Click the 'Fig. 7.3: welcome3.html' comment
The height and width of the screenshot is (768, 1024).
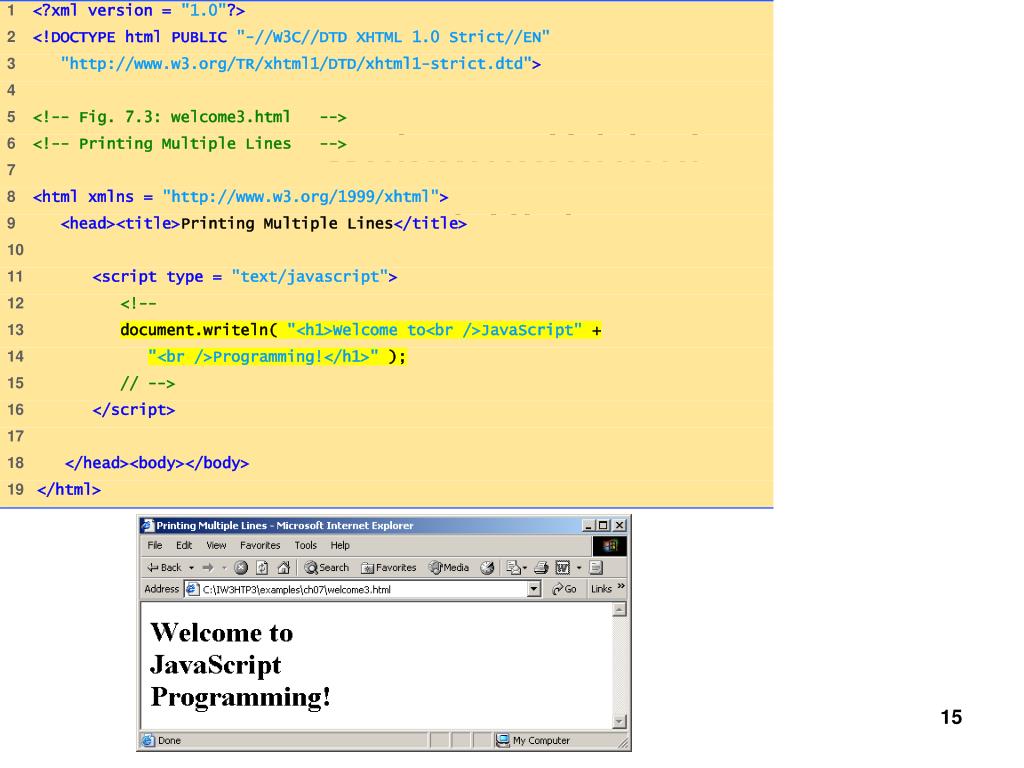pyautogui.click(x=185, y=117)
